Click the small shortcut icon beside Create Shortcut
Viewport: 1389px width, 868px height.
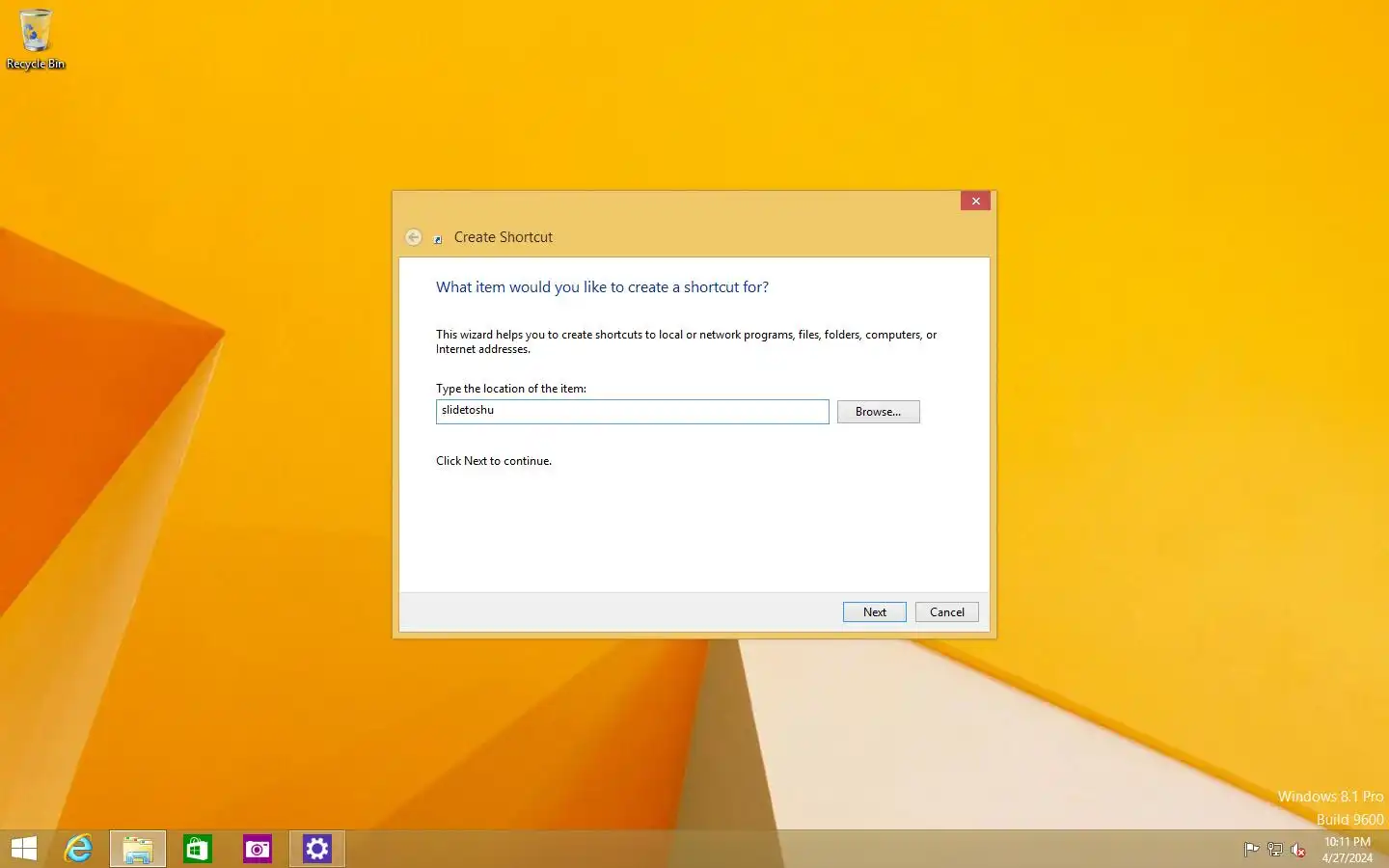438,238
